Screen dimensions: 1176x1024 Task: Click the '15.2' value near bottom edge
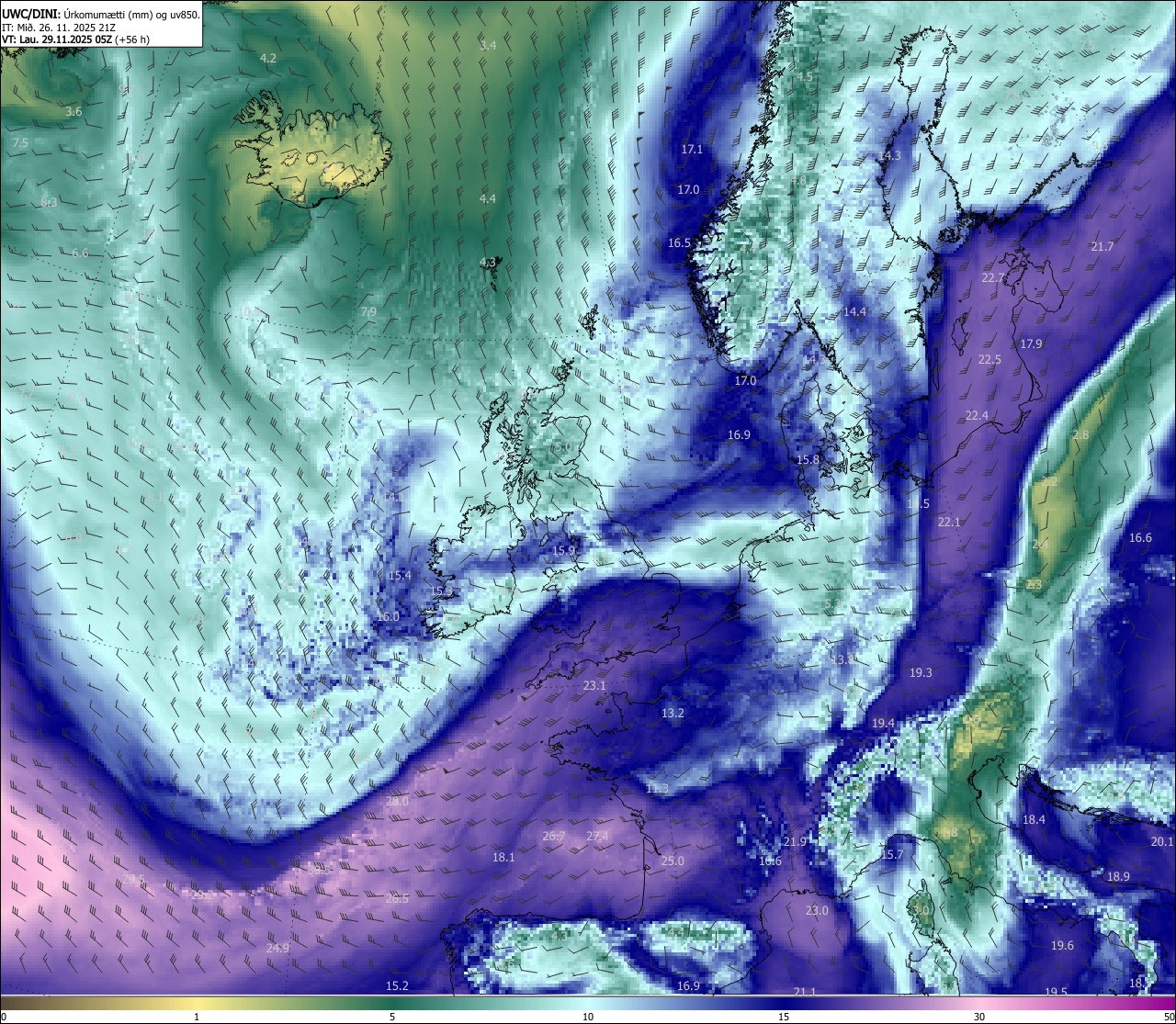click(397, 985)
